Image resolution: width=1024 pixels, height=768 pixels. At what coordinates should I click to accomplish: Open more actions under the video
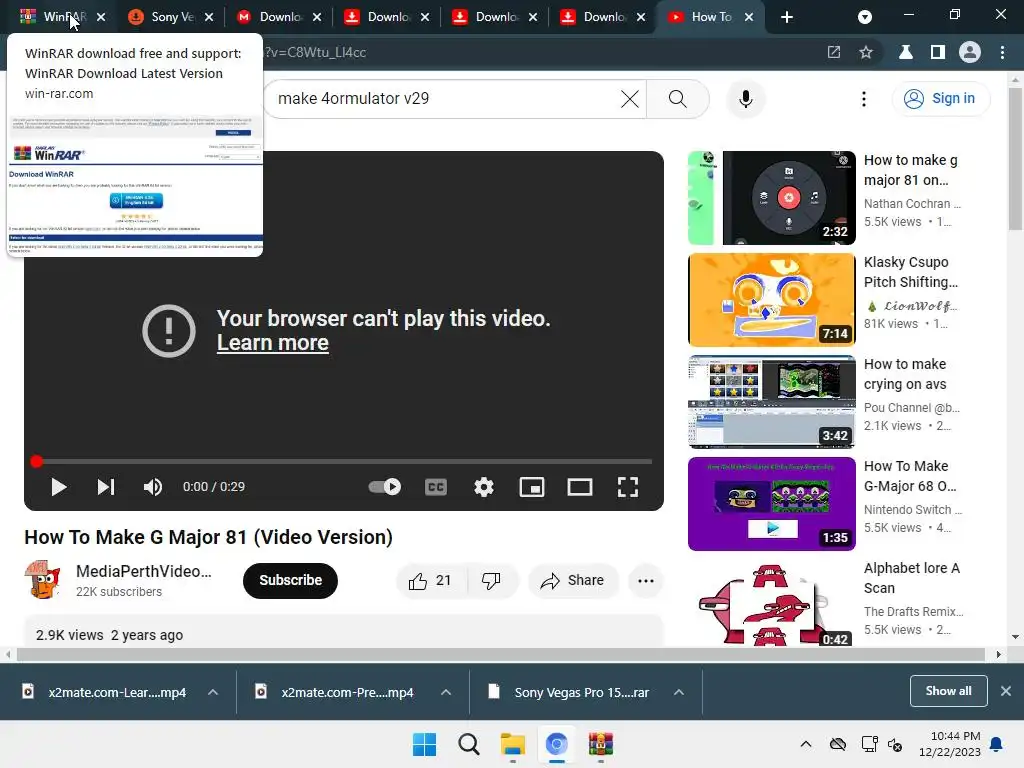click(646, 581)
